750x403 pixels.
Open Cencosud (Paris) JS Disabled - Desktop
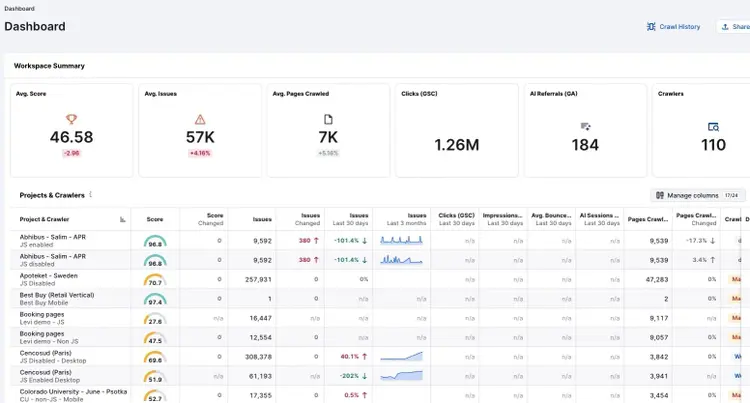click(53, 357)
